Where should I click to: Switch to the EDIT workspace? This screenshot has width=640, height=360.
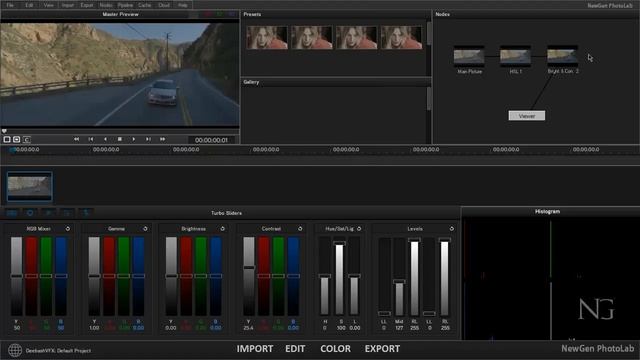click(295, 349)
